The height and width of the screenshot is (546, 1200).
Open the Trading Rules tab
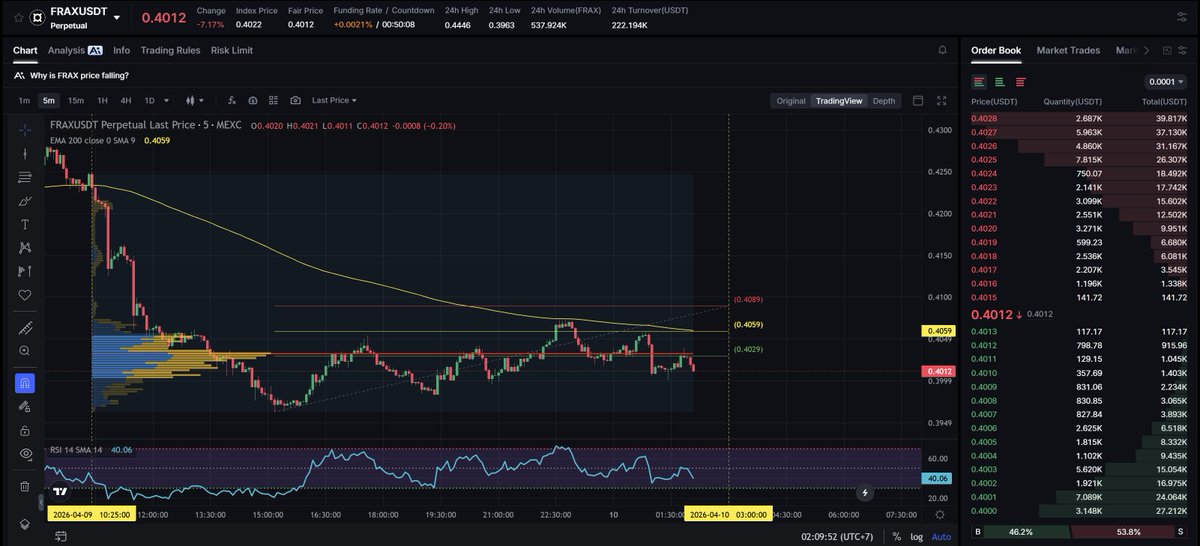[170, 50]
